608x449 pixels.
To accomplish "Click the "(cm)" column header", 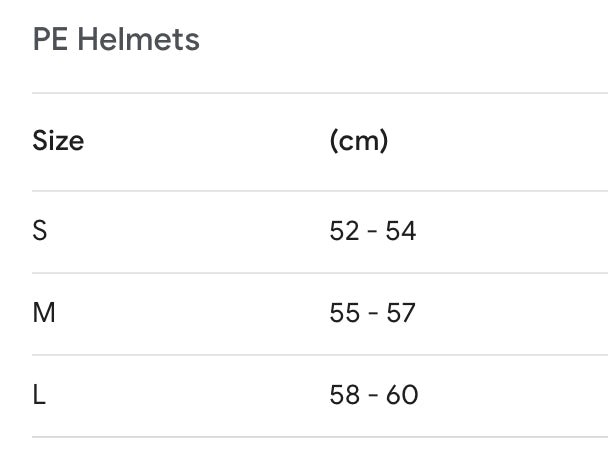I will [x=358, y=141].
